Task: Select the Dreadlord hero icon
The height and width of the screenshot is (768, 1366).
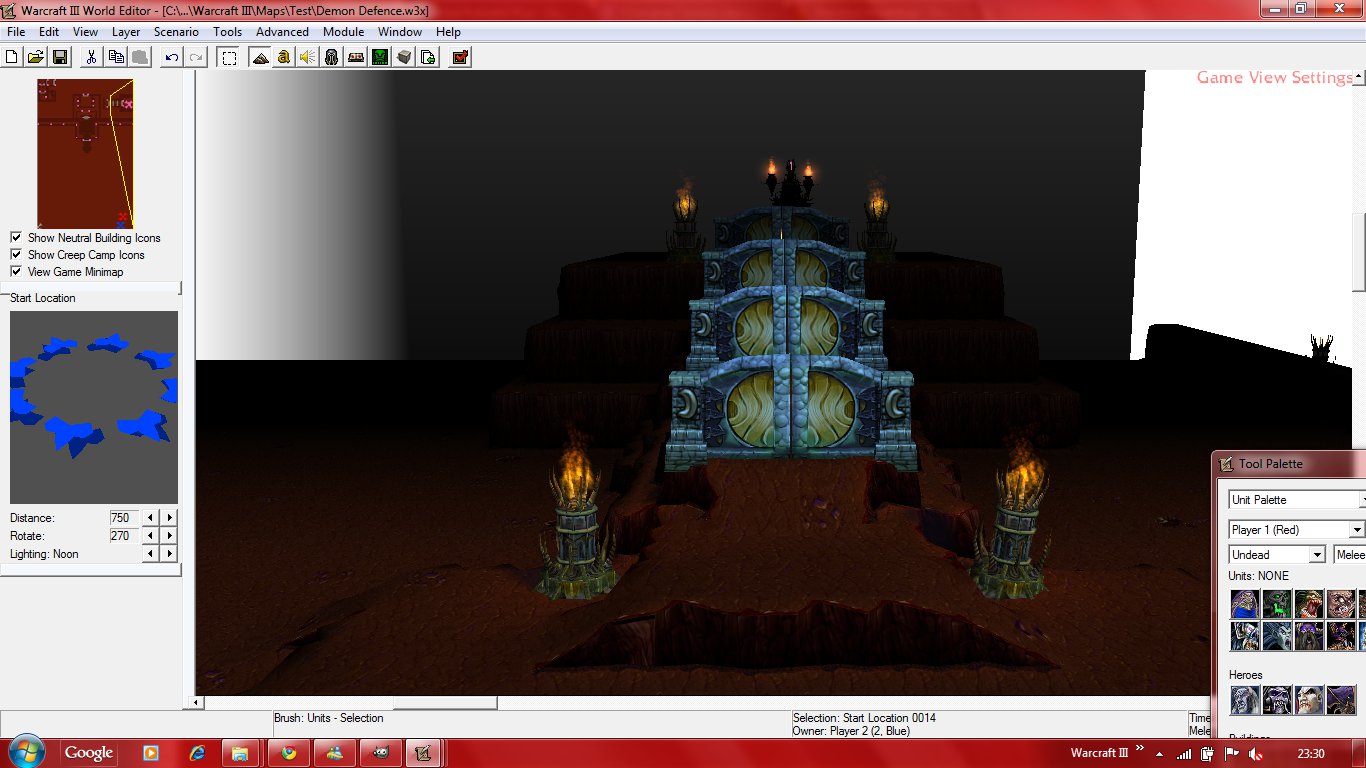Action: pos(1309,700)
